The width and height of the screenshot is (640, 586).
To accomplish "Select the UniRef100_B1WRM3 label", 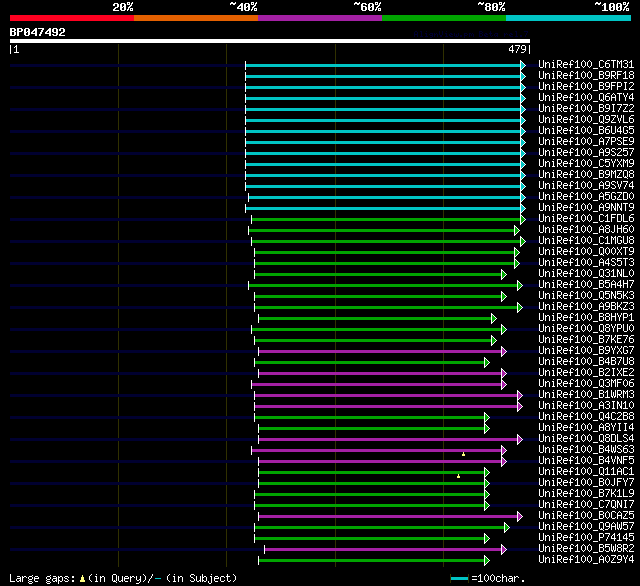I will [x=586, y=395].
